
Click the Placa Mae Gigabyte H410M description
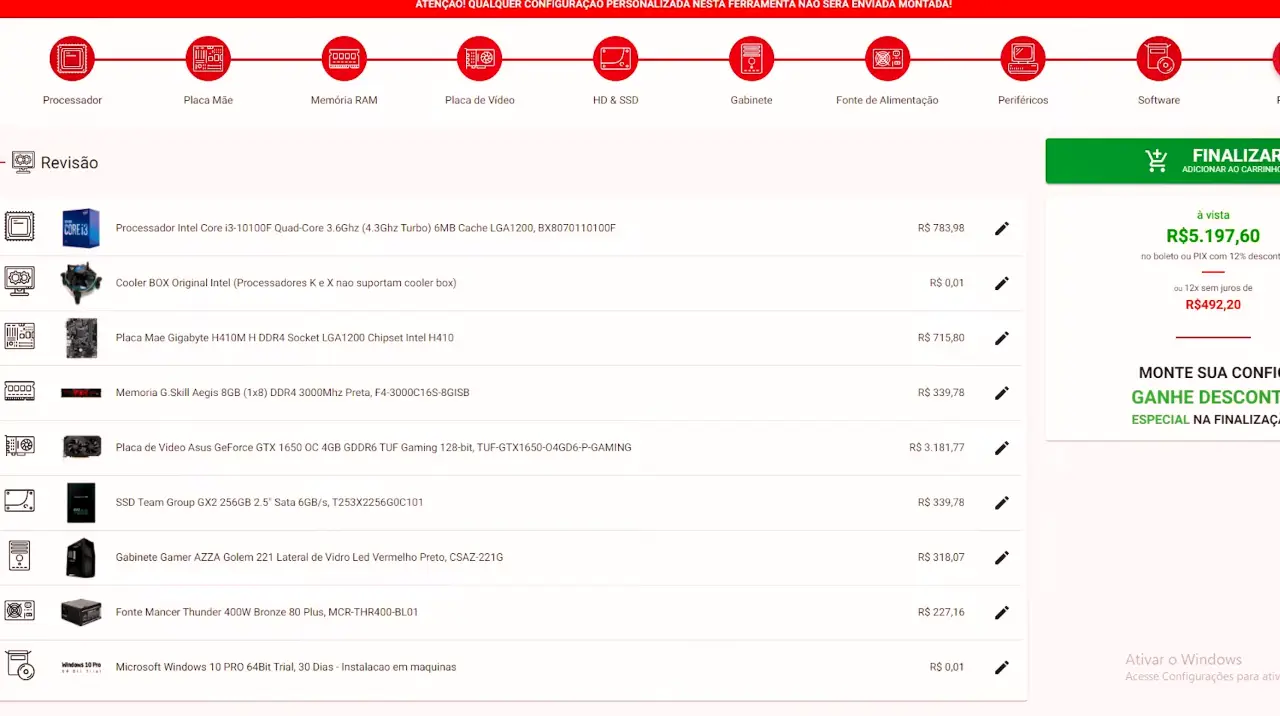(x=284, y=338)
